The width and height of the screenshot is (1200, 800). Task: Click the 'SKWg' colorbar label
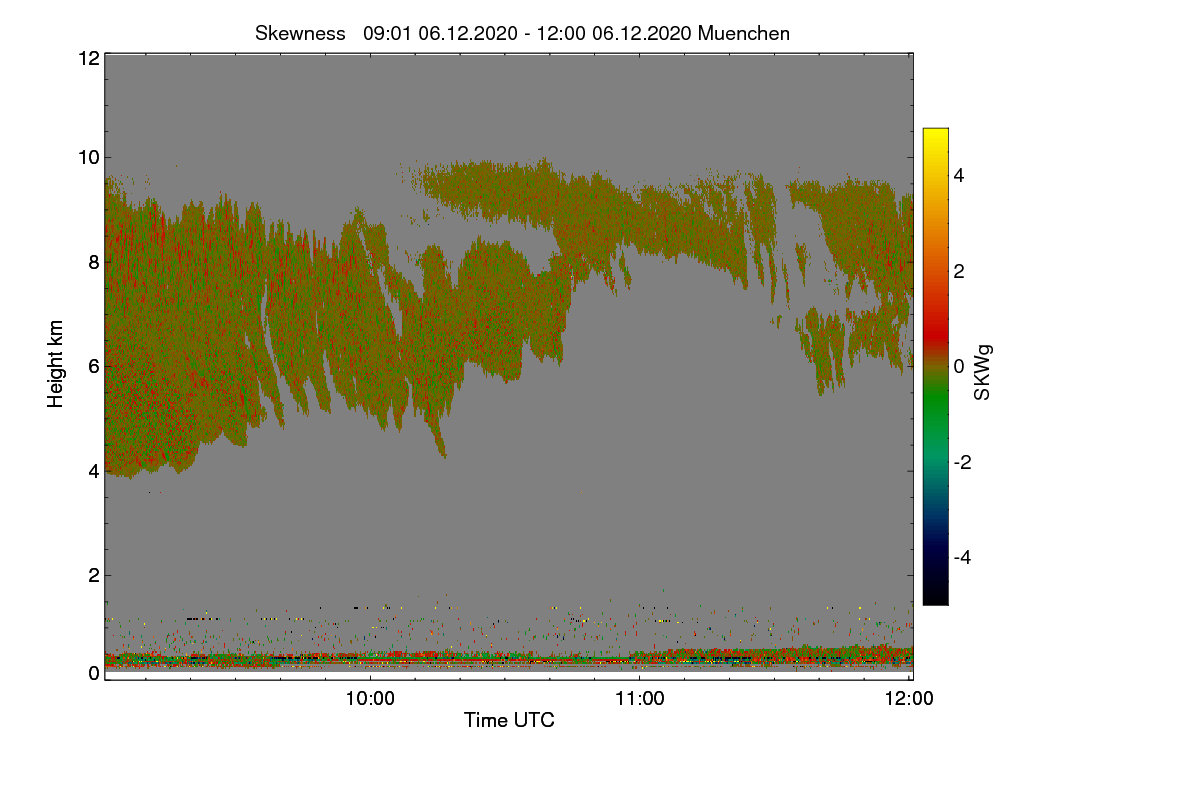983,372
